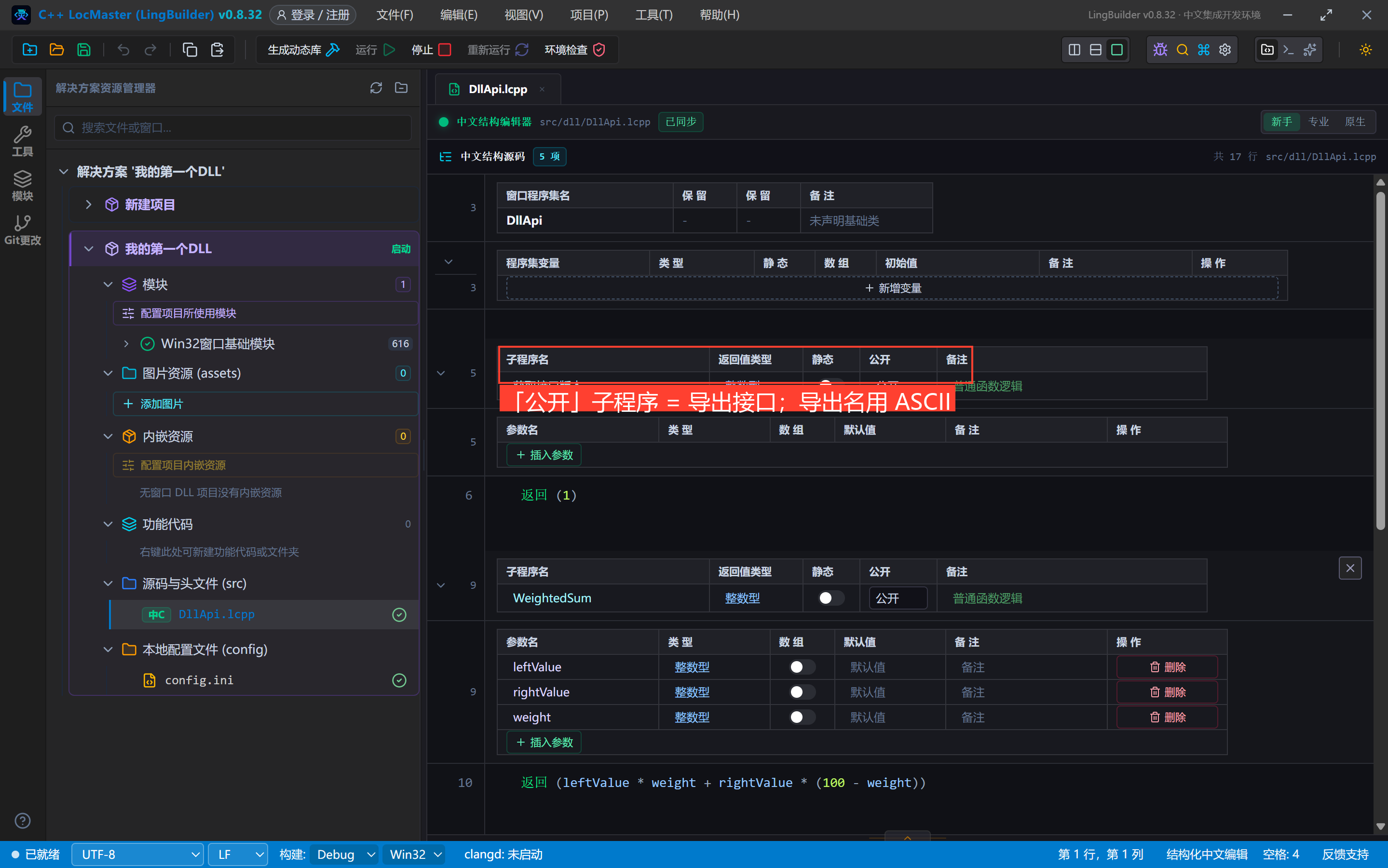Open the LF line ending dropdown
1388x868 pixels.
click(238, 854)
